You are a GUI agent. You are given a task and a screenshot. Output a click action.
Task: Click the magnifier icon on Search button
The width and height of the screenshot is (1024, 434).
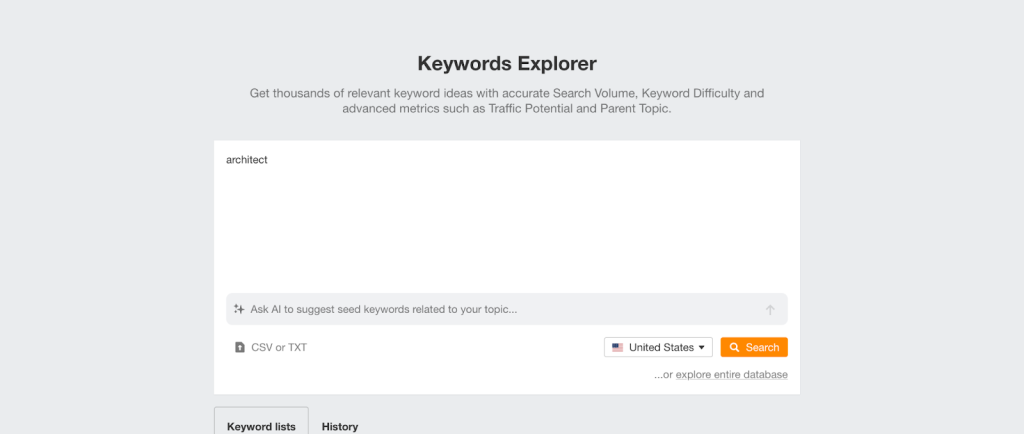(x=734, y=347)
